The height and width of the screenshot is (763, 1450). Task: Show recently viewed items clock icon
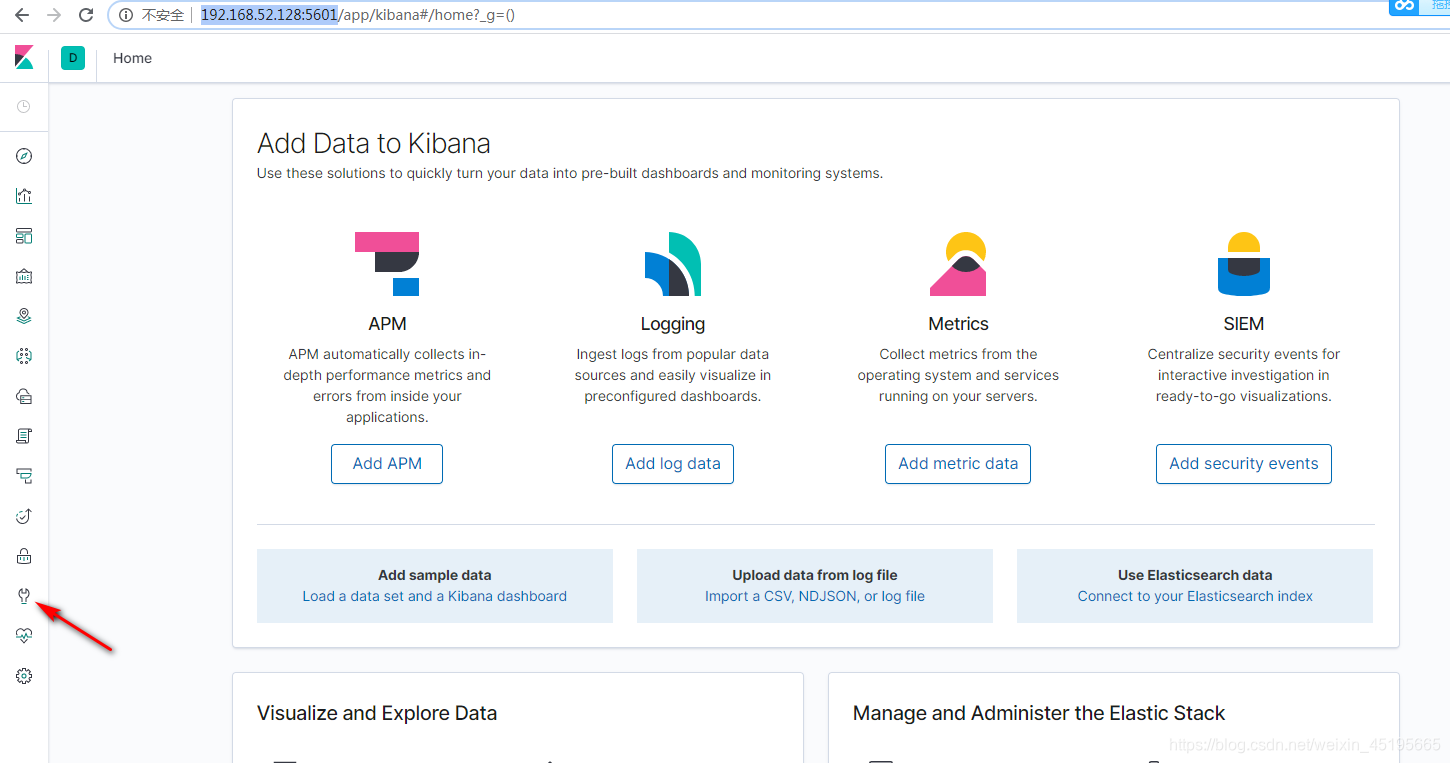(x=24, y=106)
